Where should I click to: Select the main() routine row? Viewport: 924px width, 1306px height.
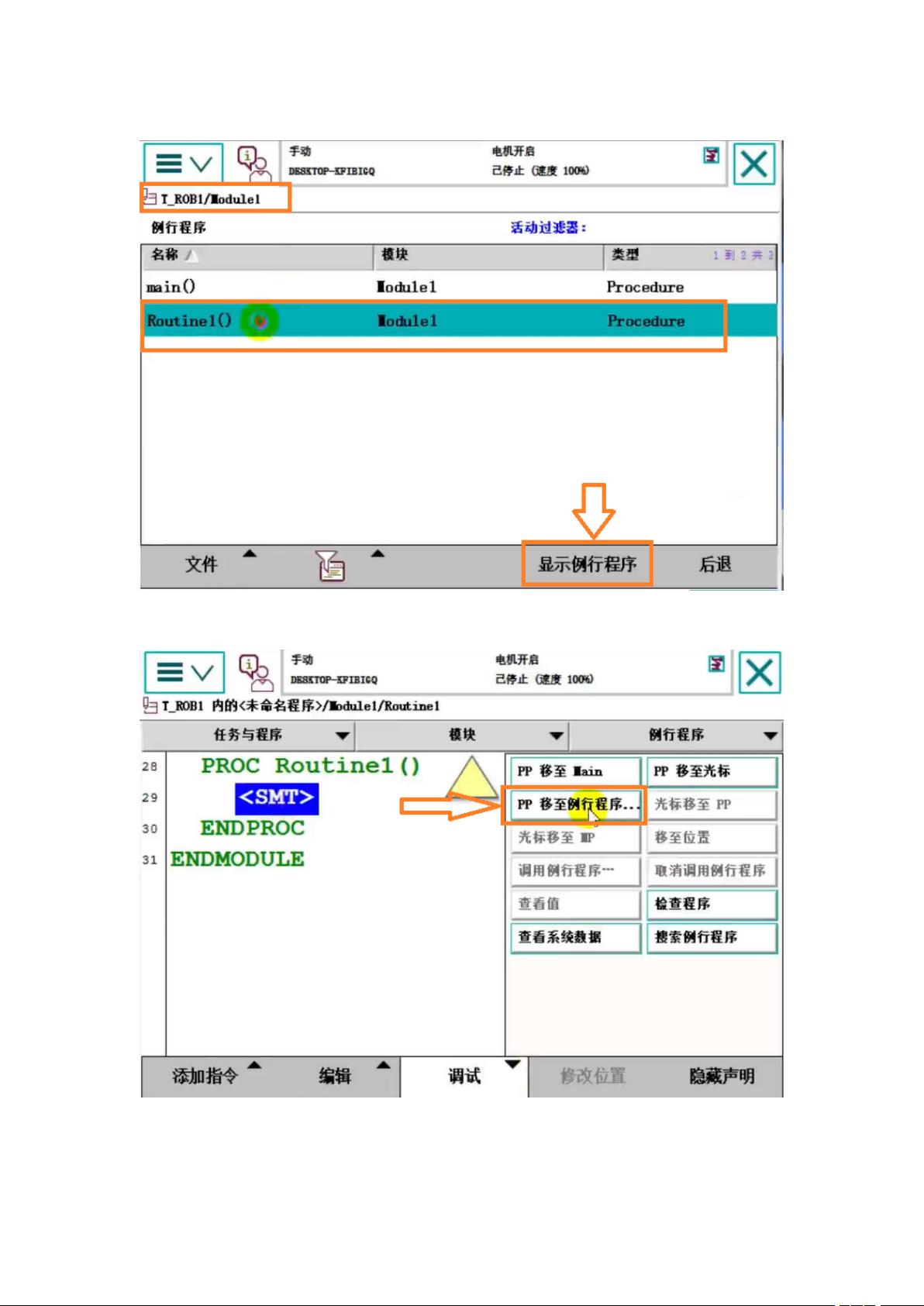434,287
